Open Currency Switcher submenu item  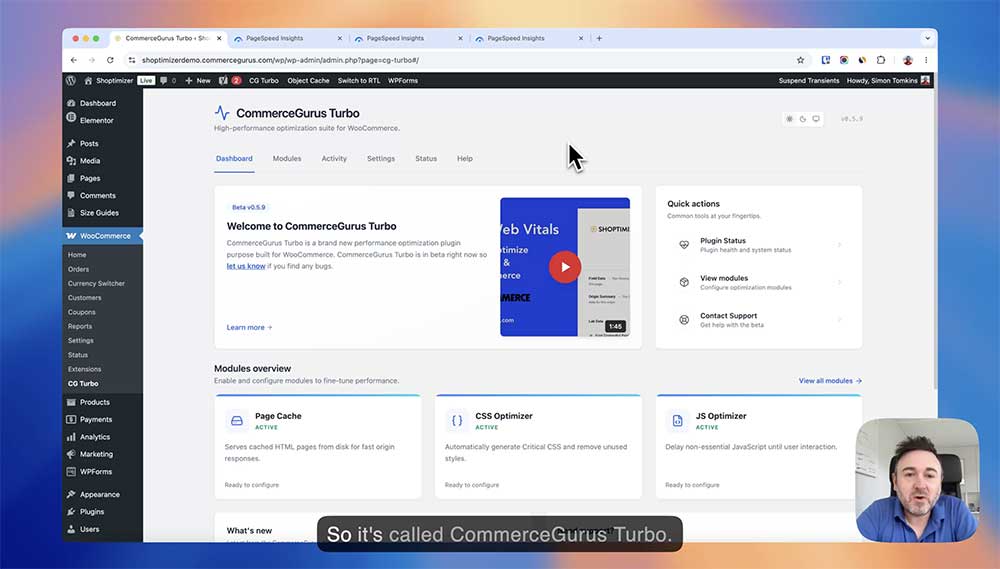coord(96,283)
